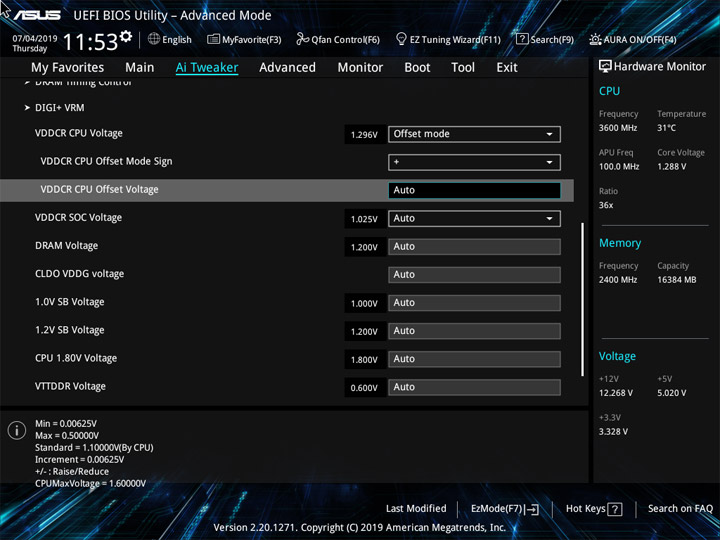Switch to EzMode(F7)
Image resolution: width=720 pixels, height=540 pixels.
coord(505,509)
